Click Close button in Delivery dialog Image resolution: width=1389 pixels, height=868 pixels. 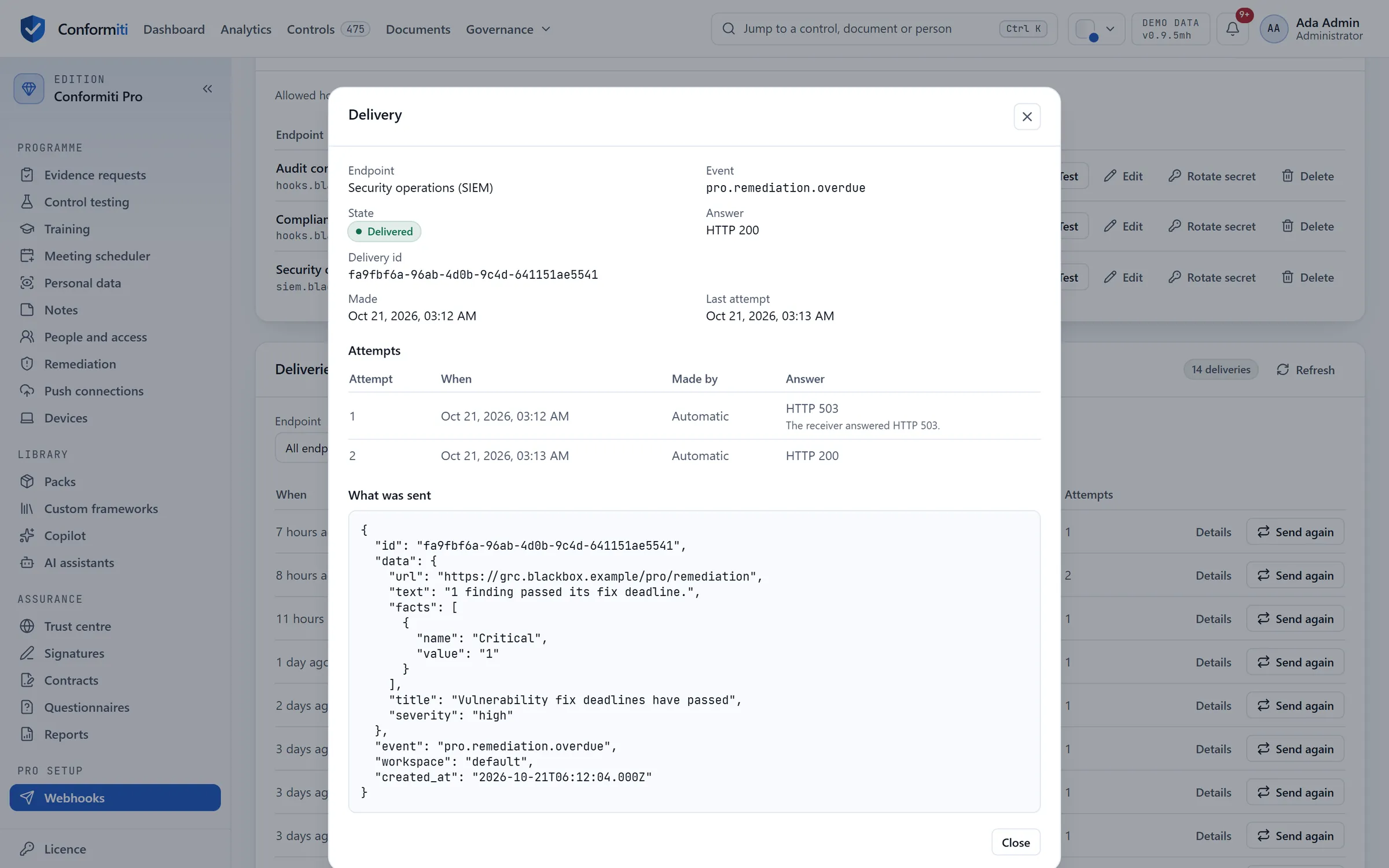(x=1016, y=843)
